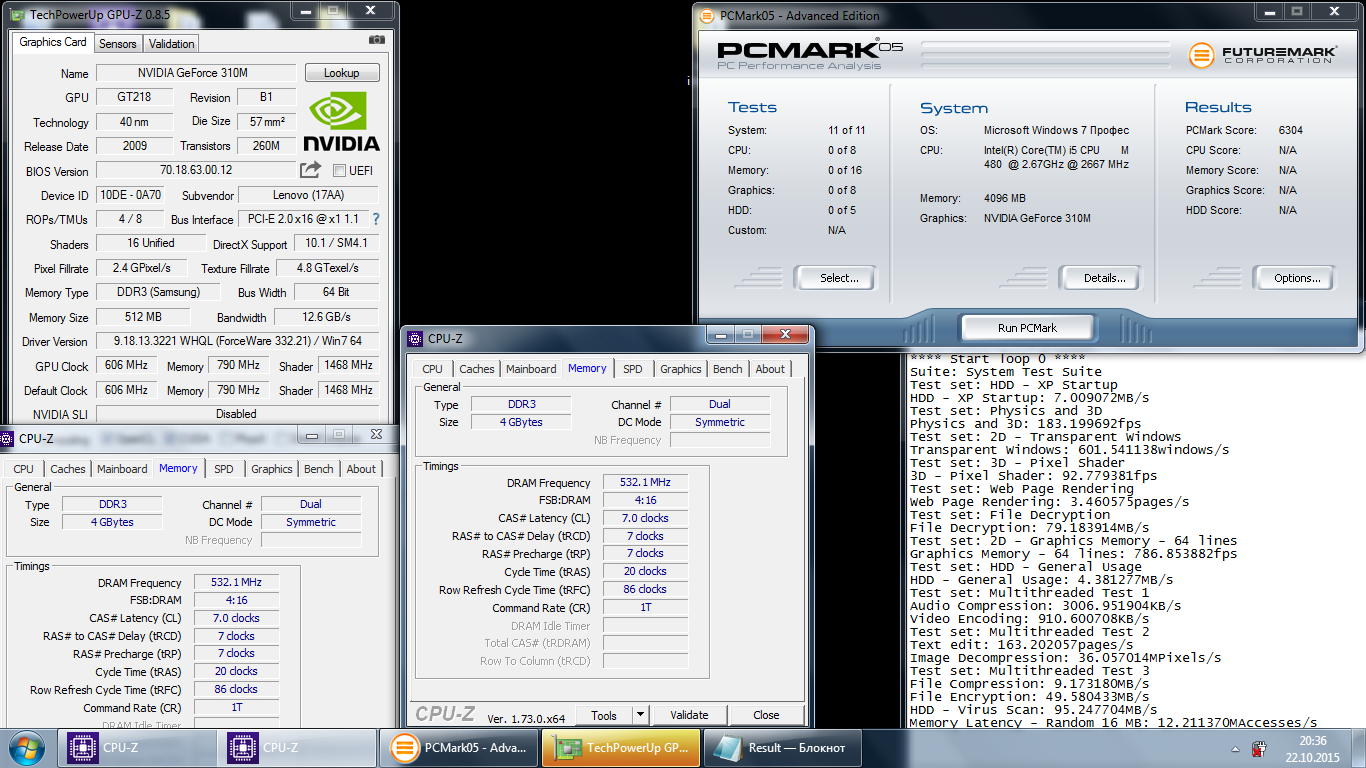
Task: Click the Lookup button in GPU-Z
Action: [341, 73]
